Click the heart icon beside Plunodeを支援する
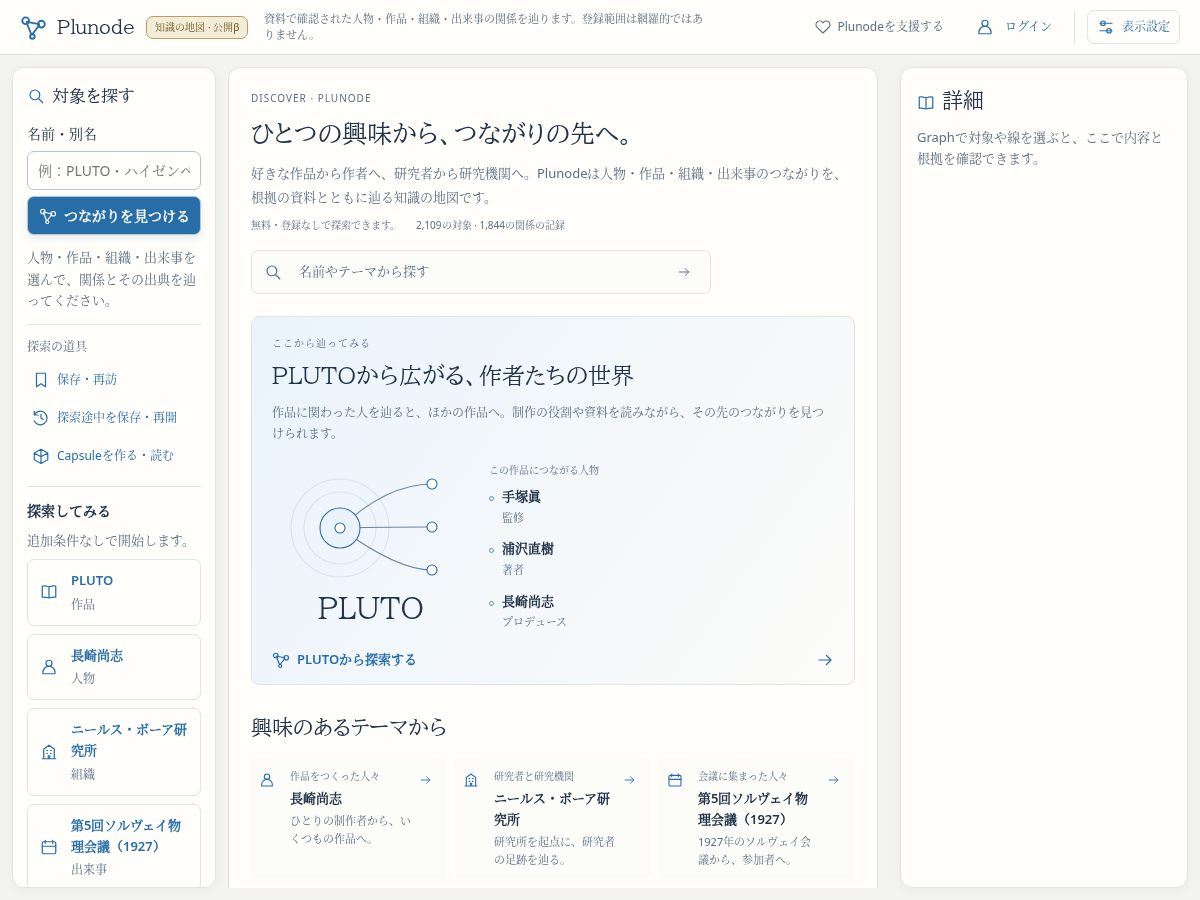 823,27
